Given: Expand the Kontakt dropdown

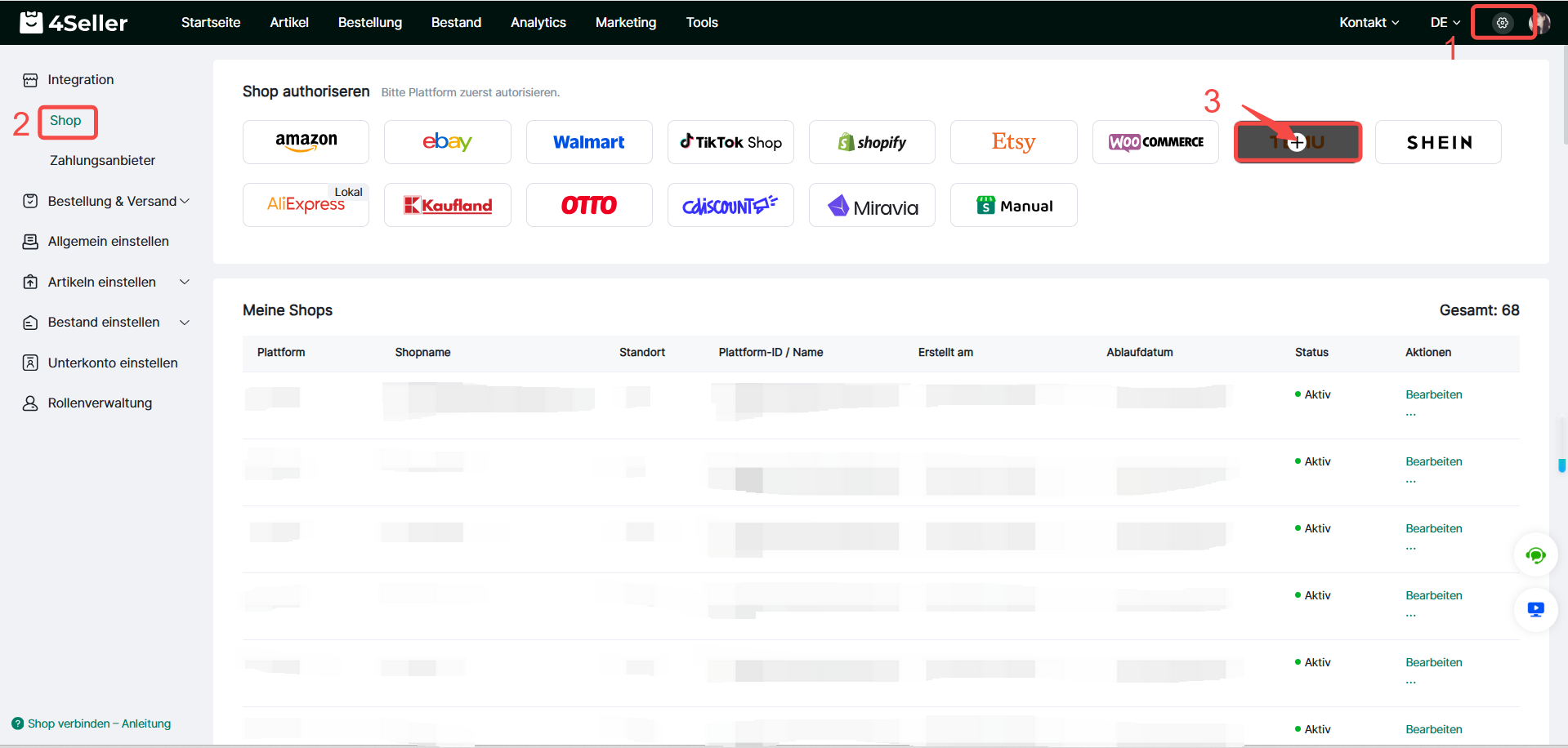Looking at the screenshot, I should [x=1369, y=23].
